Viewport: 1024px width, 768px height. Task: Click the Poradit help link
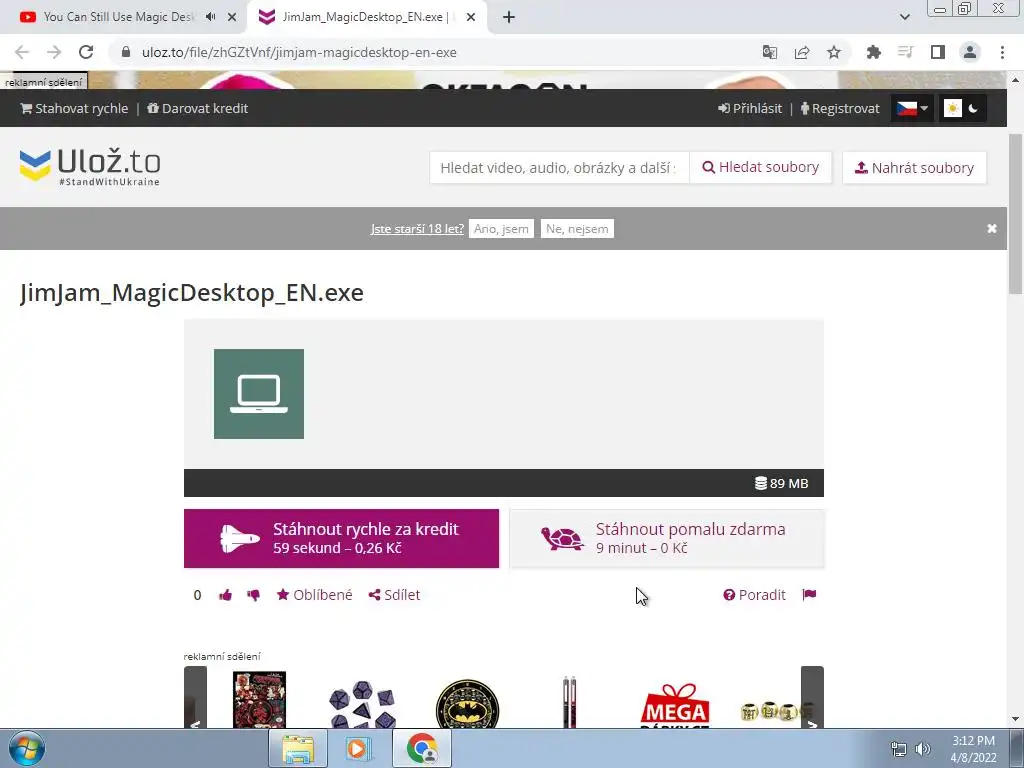[754, 595]
